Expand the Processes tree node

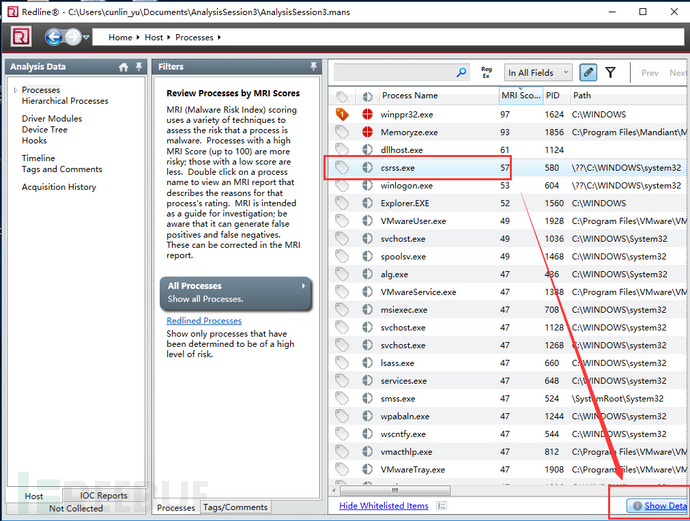[x=15, y=90]
